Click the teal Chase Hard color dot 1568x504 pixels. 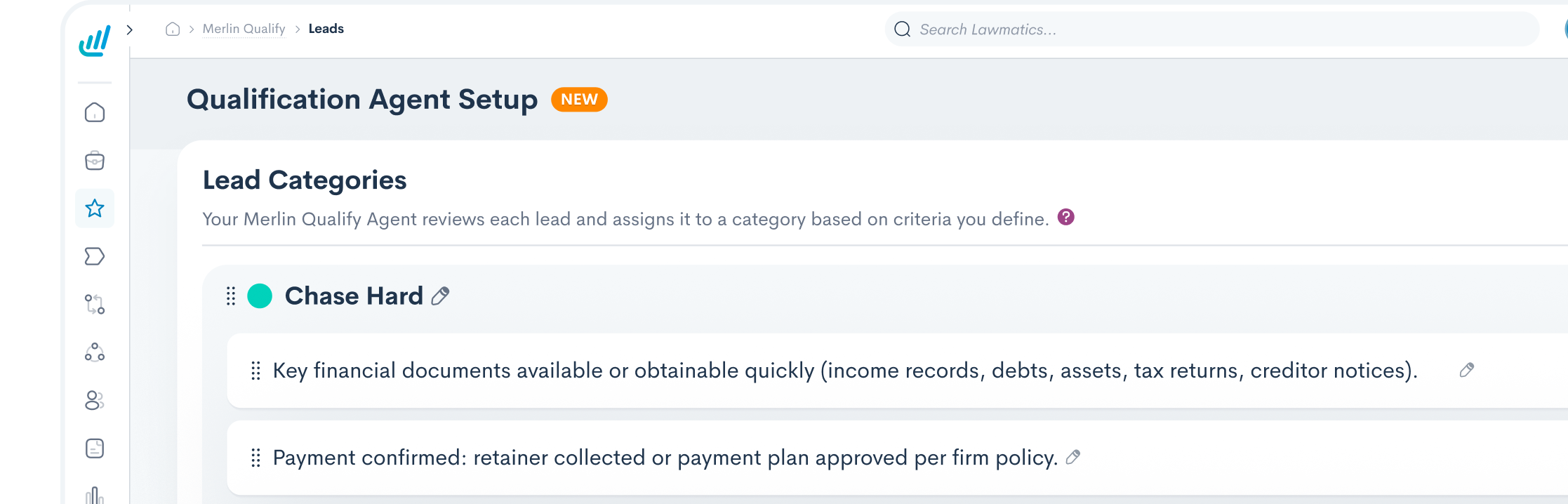[x=260, y=296]
